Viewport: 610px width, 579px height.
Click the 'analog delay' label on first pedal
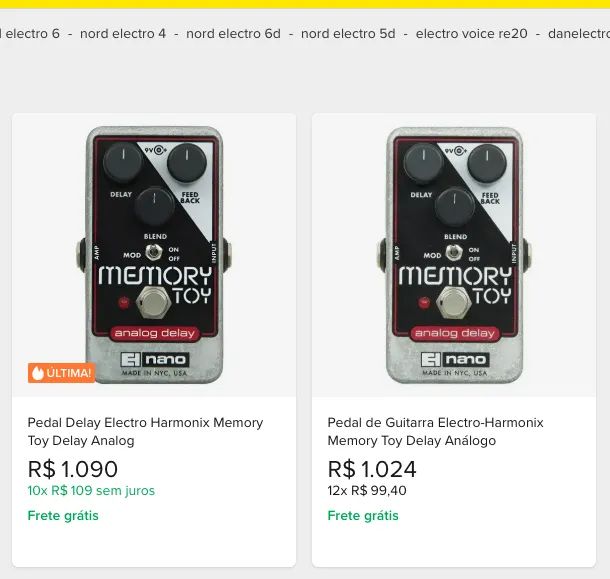click(x=155, y=333)
